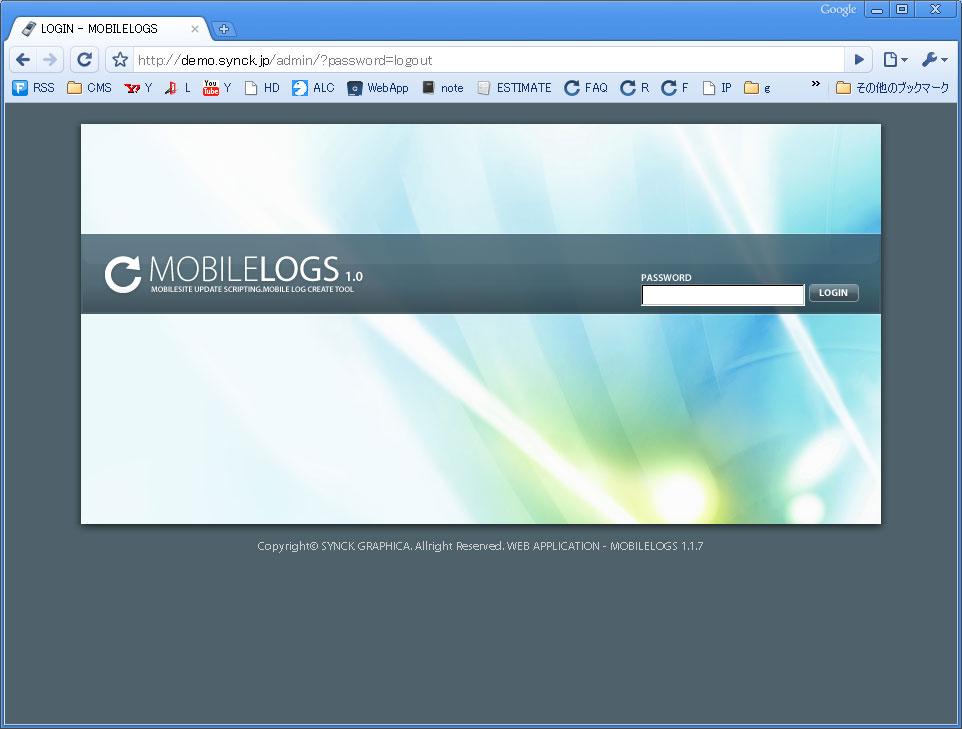Viewport: 962px width, 729px height.
Task: Open the CMS bookmark folder
Action: (x=90, y=88)
